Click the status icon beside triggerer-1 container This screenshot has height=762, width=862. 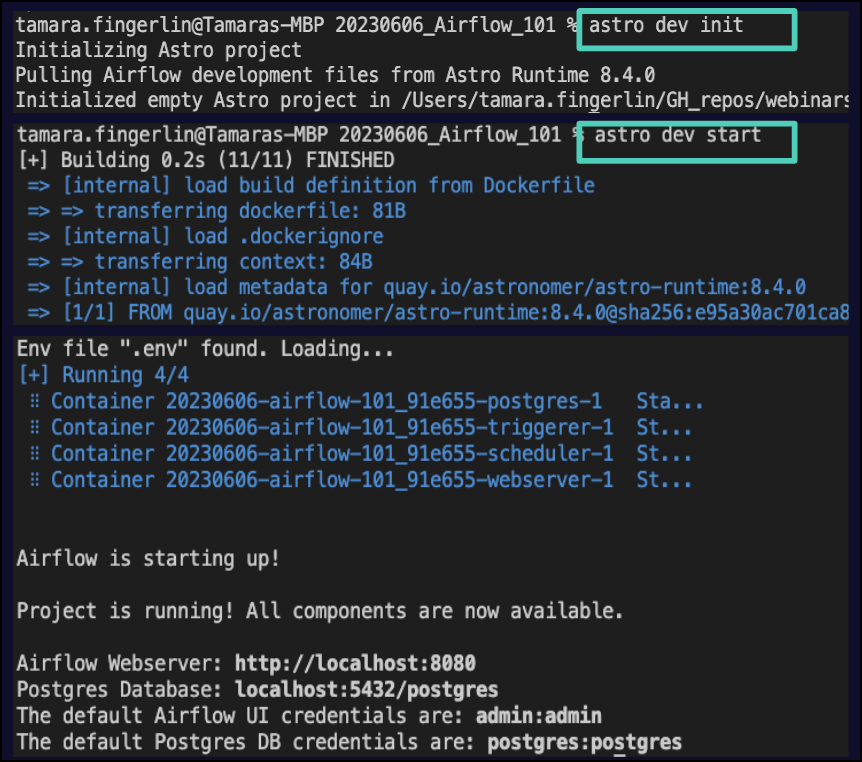point(35,428)
